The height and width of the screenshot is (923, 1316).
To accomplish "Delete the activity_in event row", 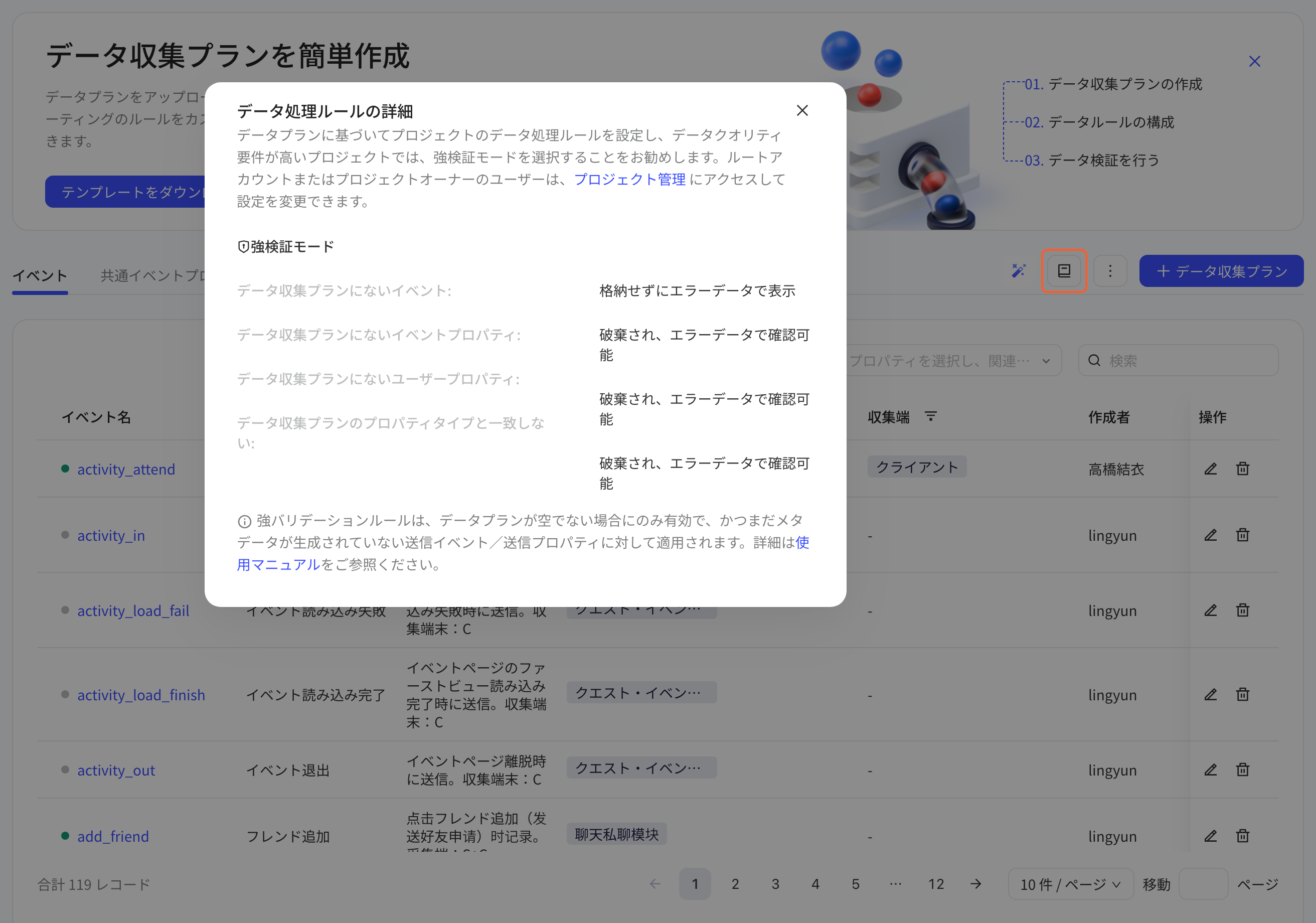I will pos(1243,535).
